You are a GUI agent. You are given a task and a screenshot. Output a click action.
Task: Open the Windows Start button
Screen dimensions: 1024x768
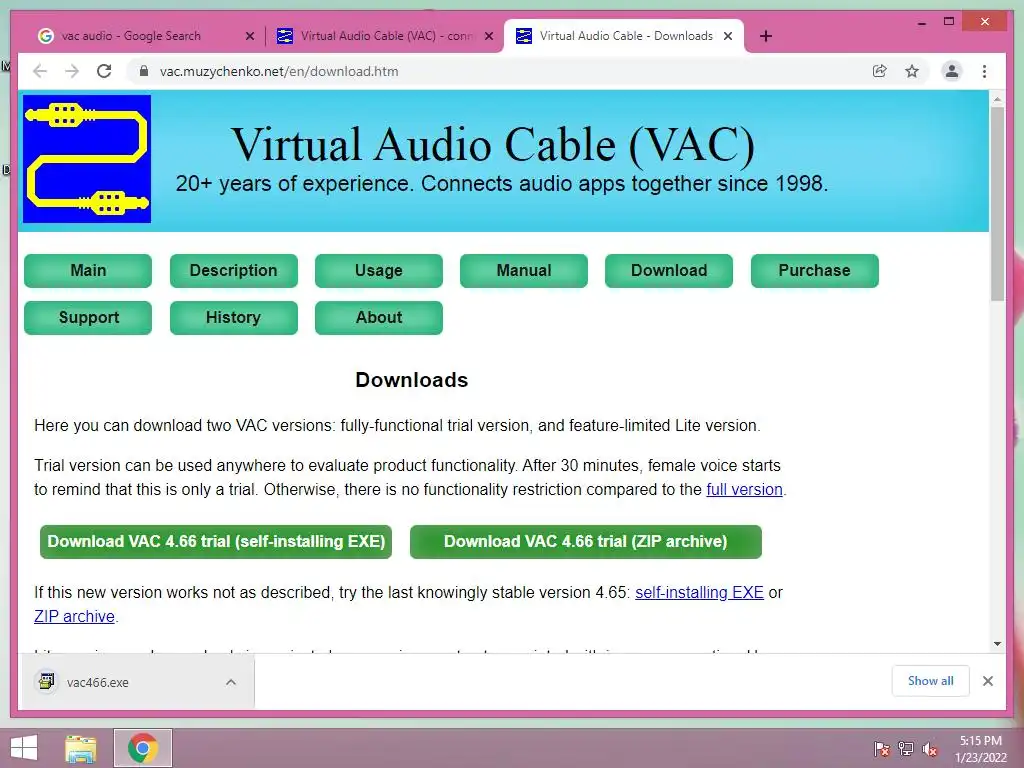click(24, 748)
